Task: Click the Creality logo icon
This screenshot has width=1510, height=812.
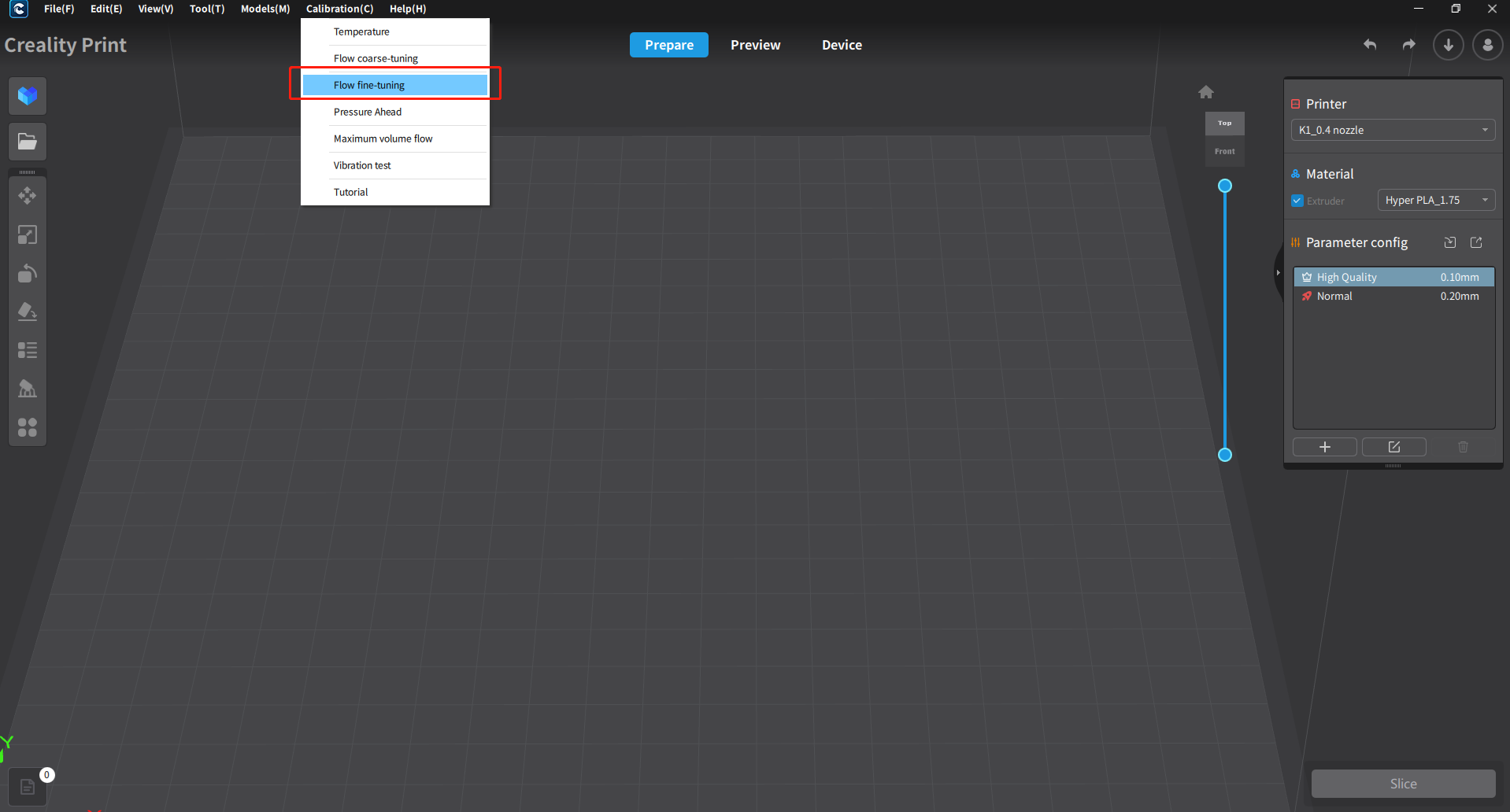Action: [19, 9]
